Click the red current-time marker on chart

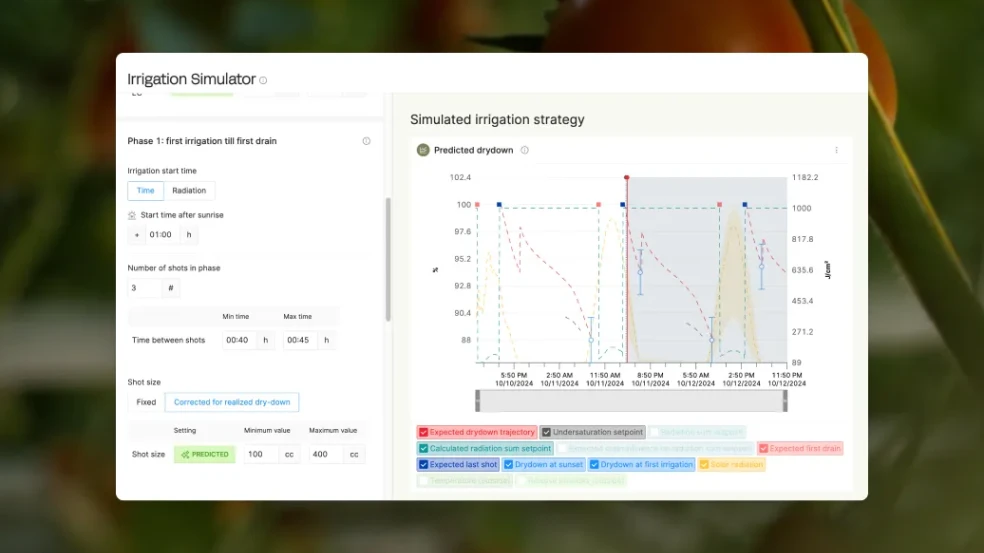coord(627,178)
